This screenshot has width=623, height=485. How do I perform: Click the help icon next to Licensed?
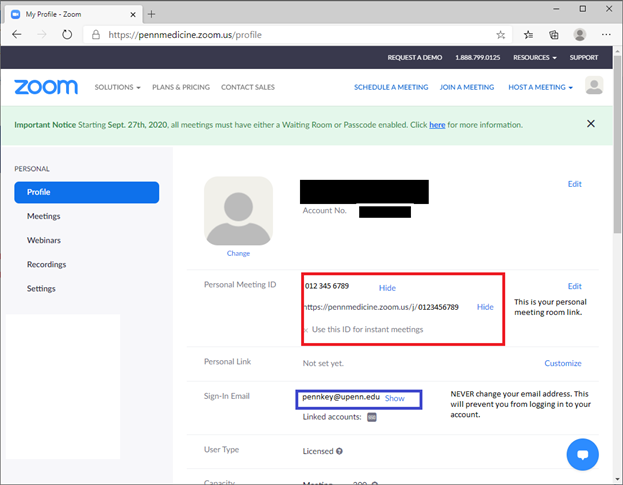pyautogui.click(x=339, y=451)
